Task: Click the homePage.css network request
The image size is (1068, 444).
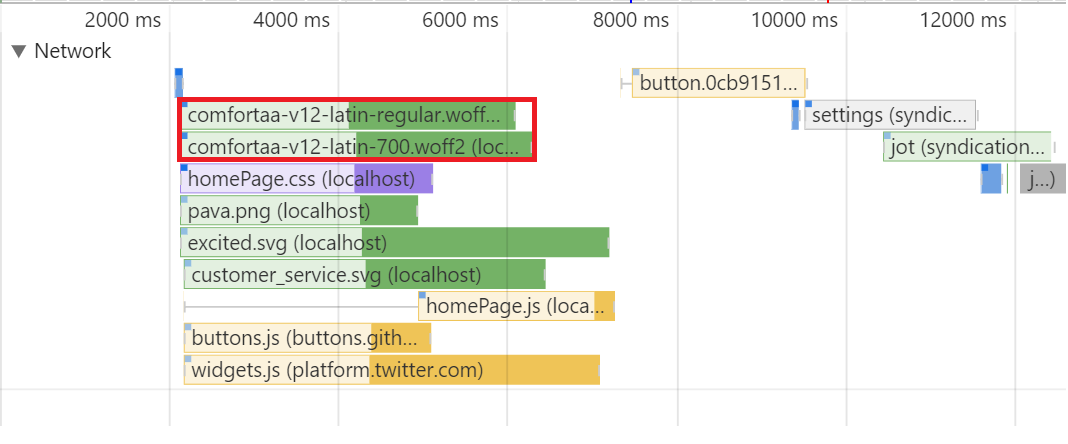Action: [306, 180]
